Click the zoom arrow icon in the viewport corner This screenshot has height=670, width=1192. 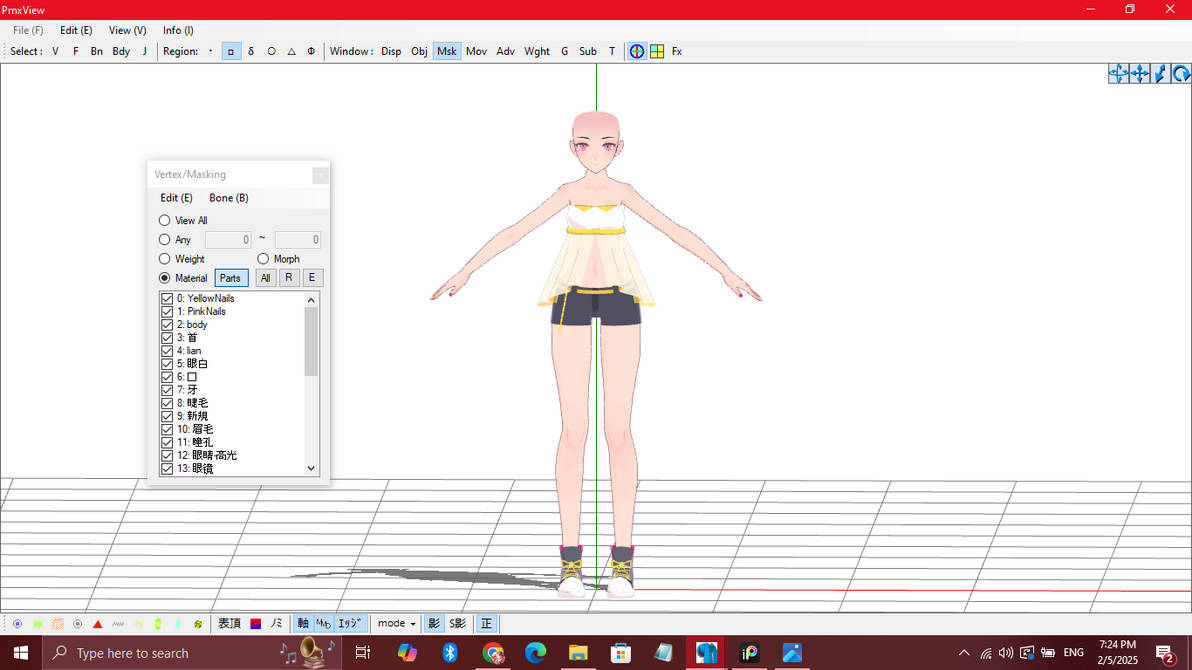point(1160,74)
